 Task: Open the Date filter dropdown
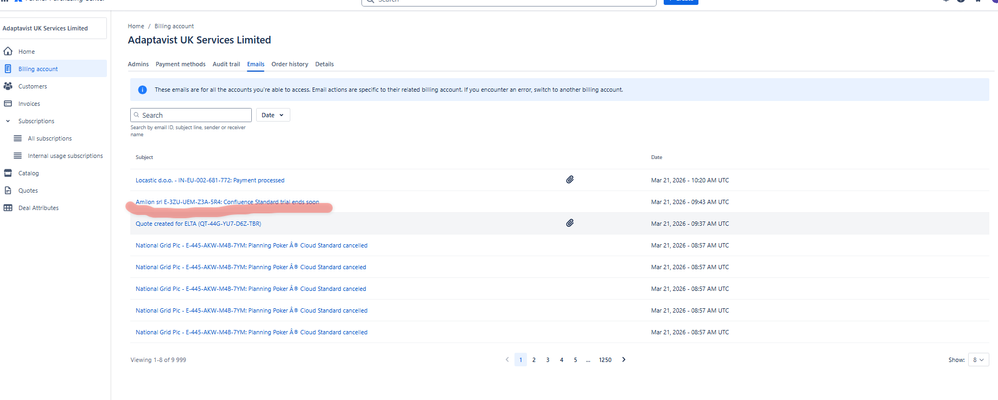click(273, 115)
